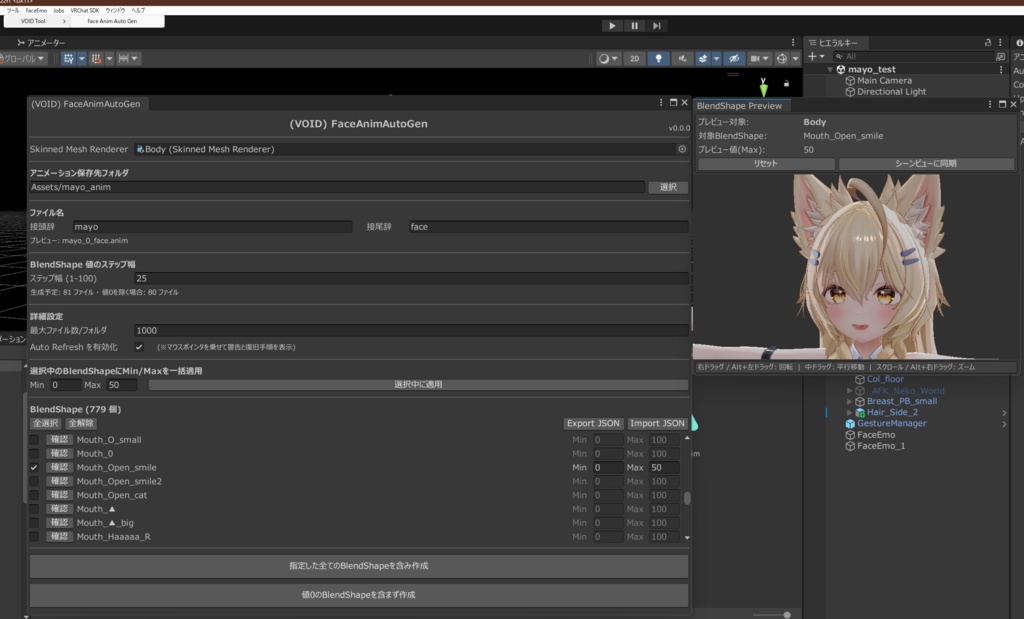Select GestureManager prefab in hierarchy
This screenshot has height=619, width=1024.
(891, 423)
